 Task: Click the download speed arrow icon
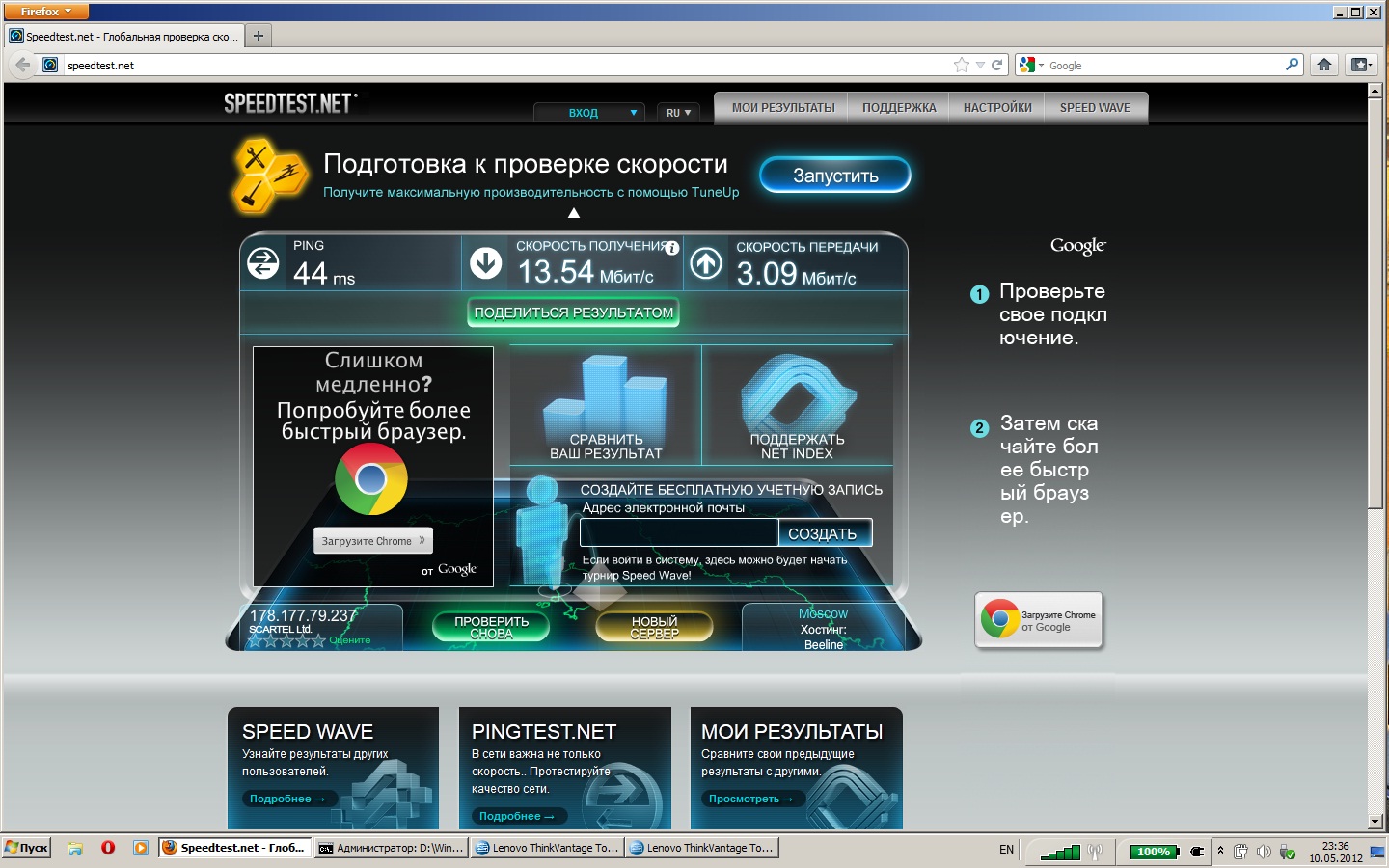coord(486,262)
